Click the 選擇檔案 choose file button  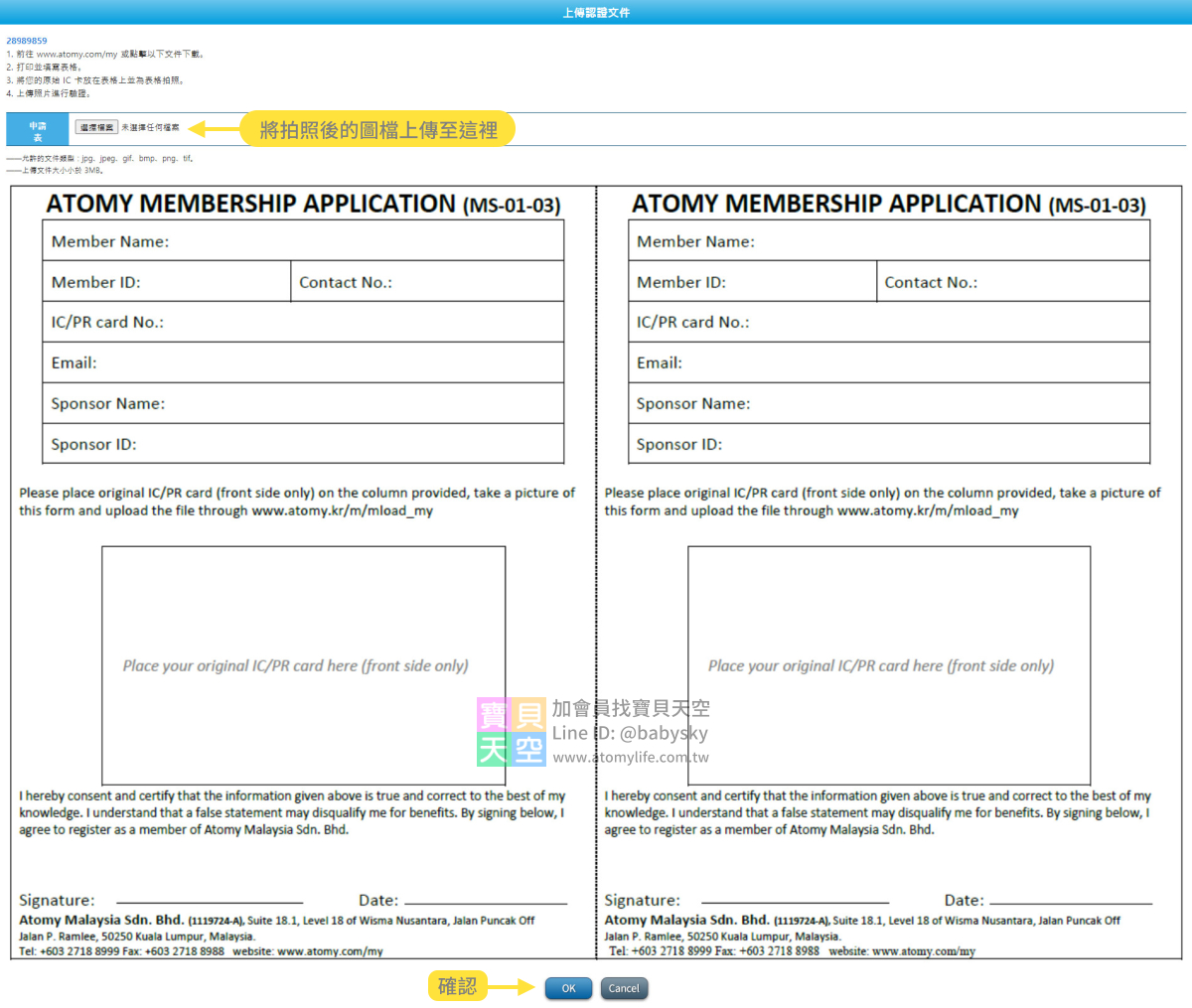[x=96, y=127]
